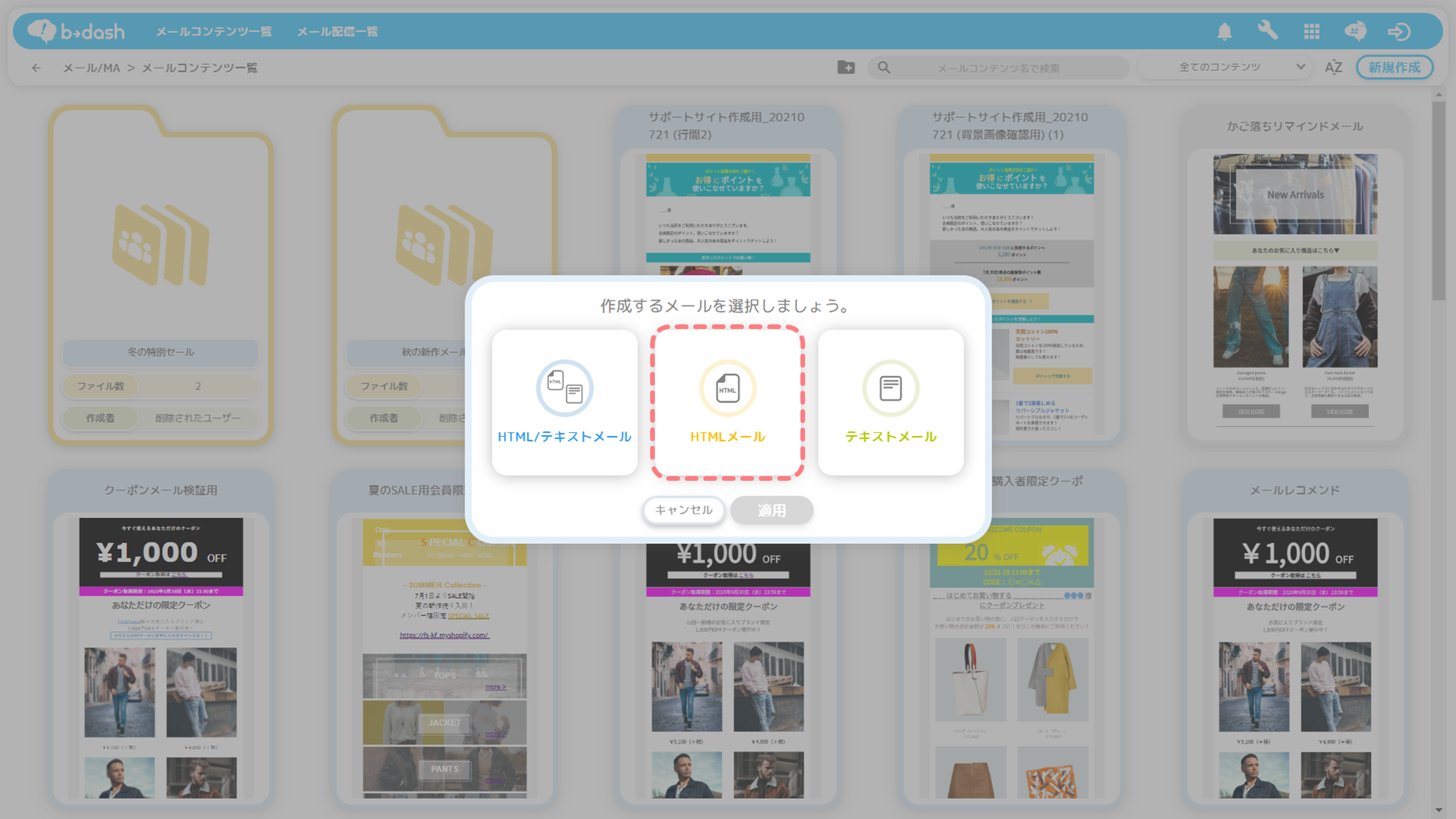This screenshot has height=819, width=1456.
Task: Click the キャンセル button
Action: click(683, 510)
